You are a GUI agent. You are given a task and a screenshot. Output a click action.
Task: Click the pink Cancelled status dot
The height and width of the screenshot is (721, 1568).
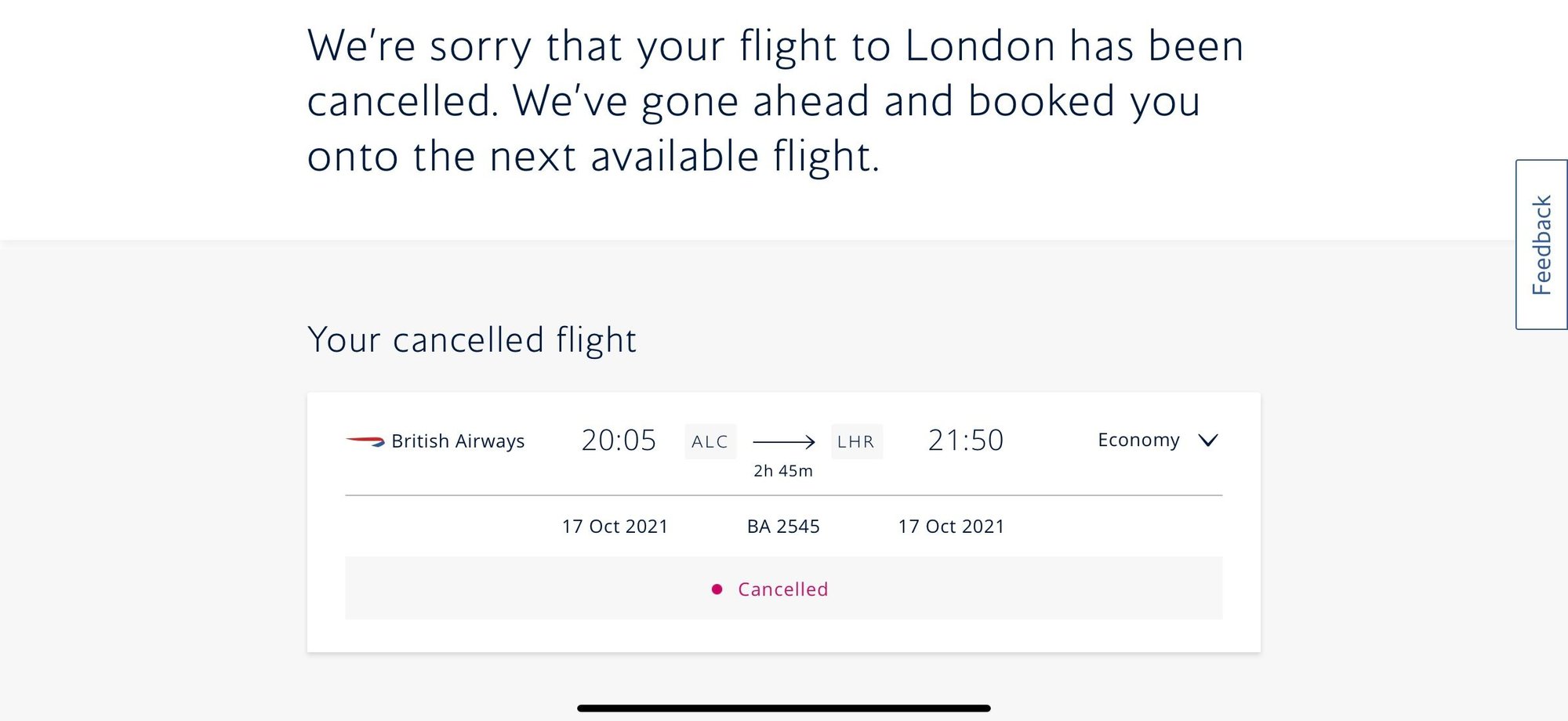click(x=717, y=589)
